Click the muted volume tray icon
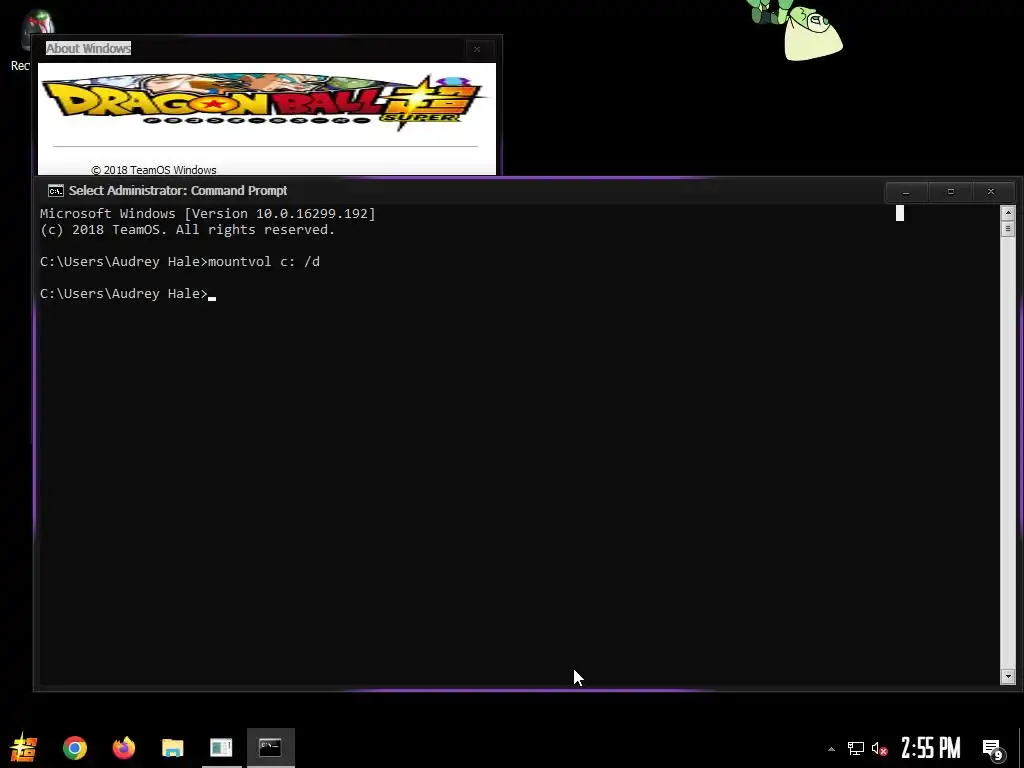 [x=880, y=748]
